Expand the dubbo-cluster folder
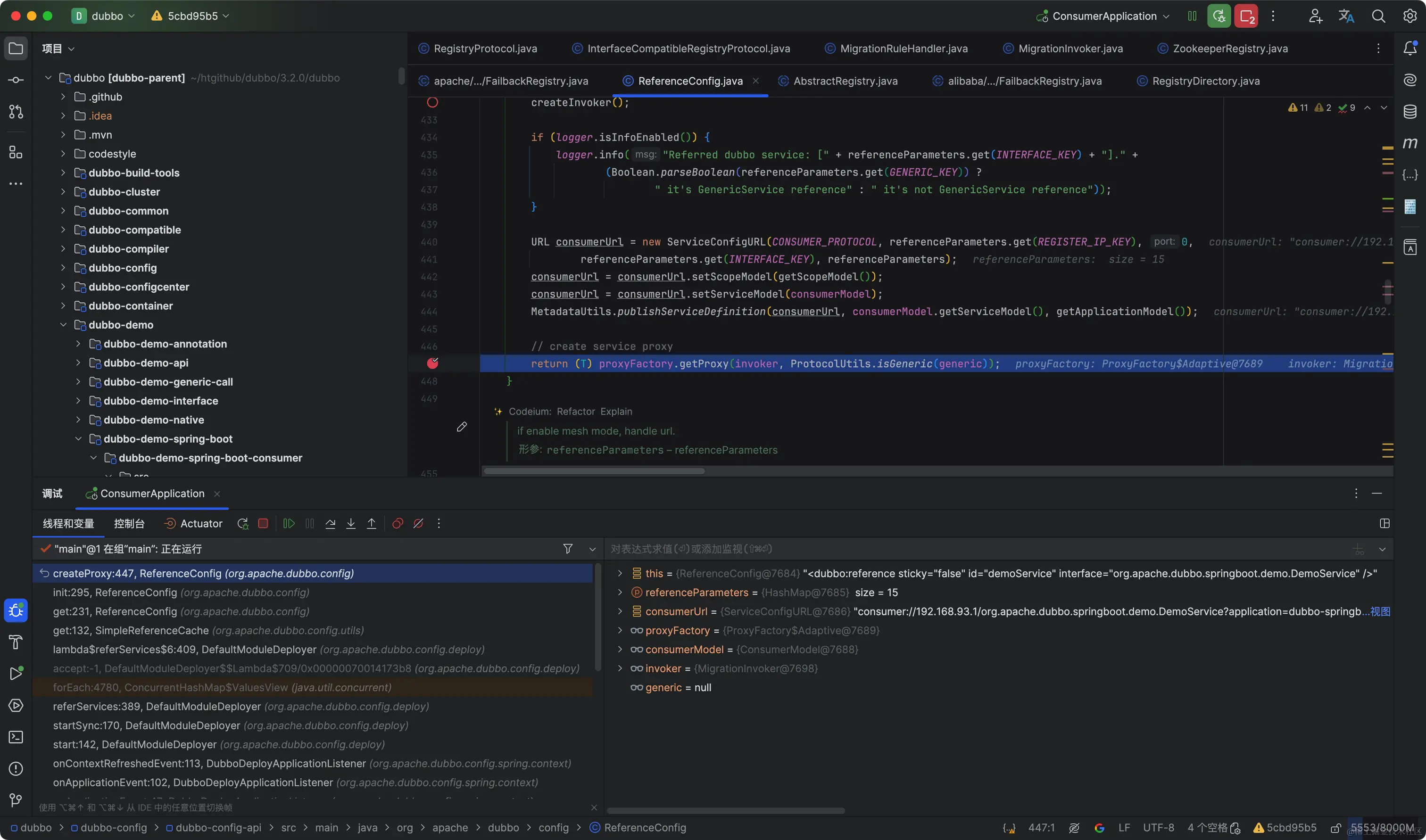The image size is (1426, 840). coord(63,192)
